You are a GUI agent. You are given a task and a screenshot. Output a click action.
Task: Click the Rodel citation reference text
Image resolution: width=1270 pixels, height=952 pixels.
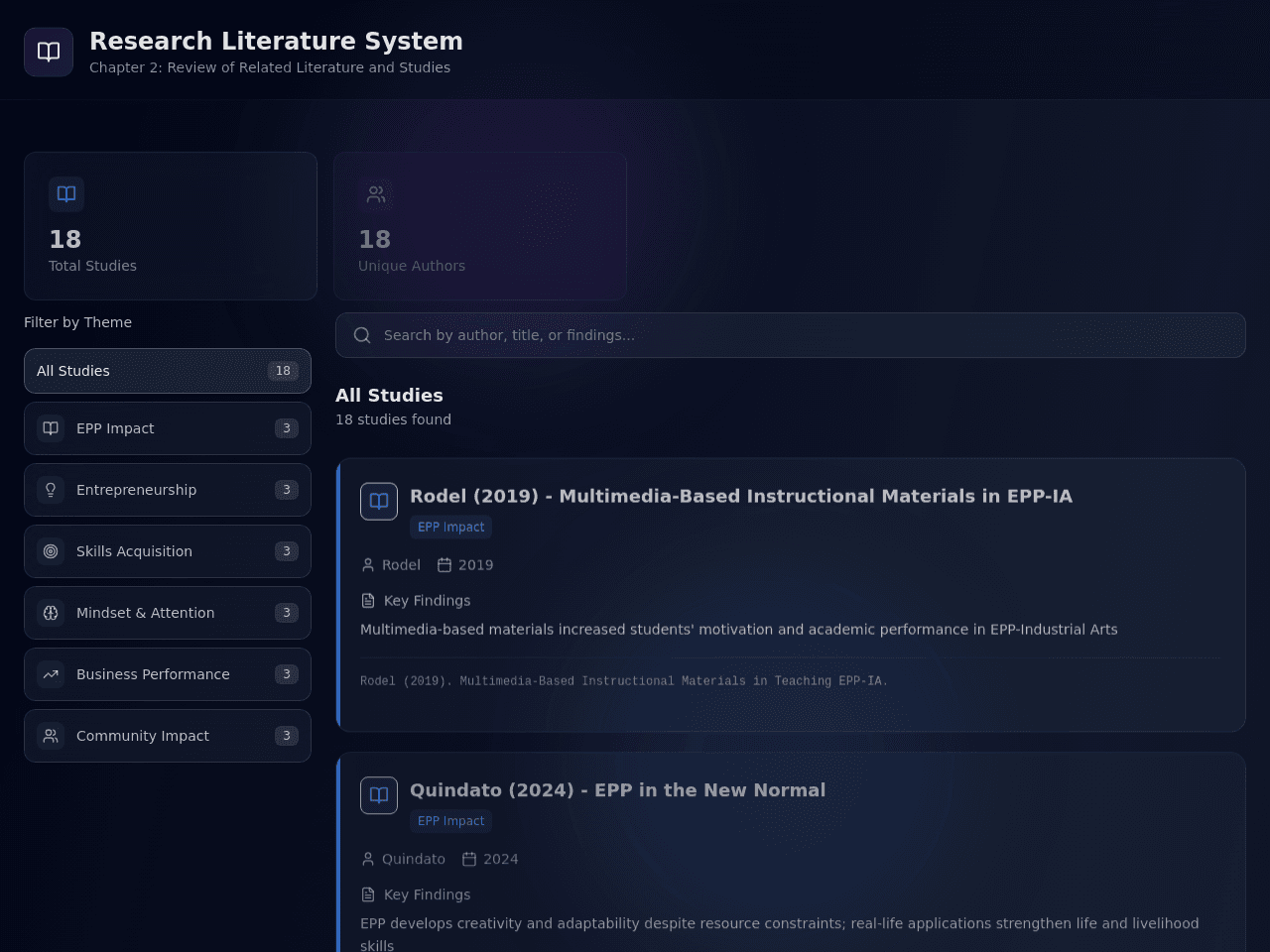pos(624,681)
